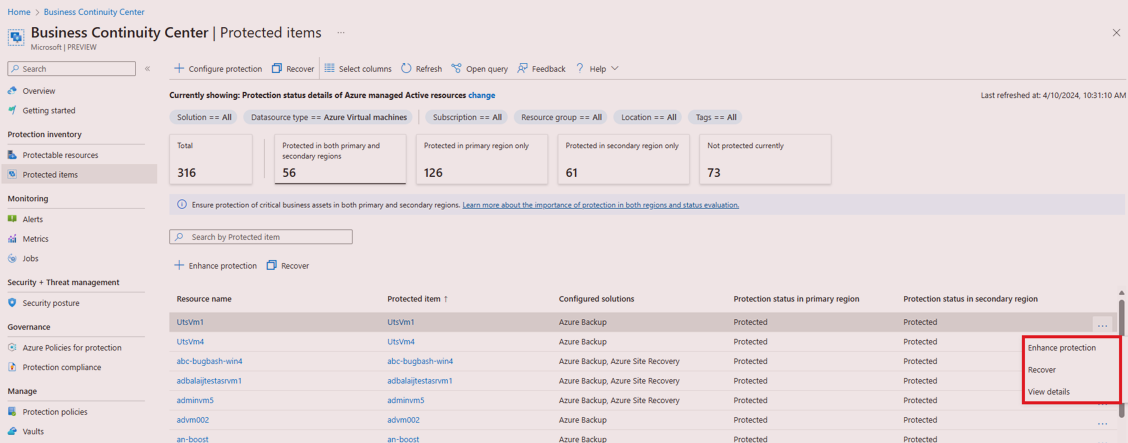The height and width of the screenshot is (443, 1128).
Task: Click the Search by Protected item field
Action: (x=261, y=237)
